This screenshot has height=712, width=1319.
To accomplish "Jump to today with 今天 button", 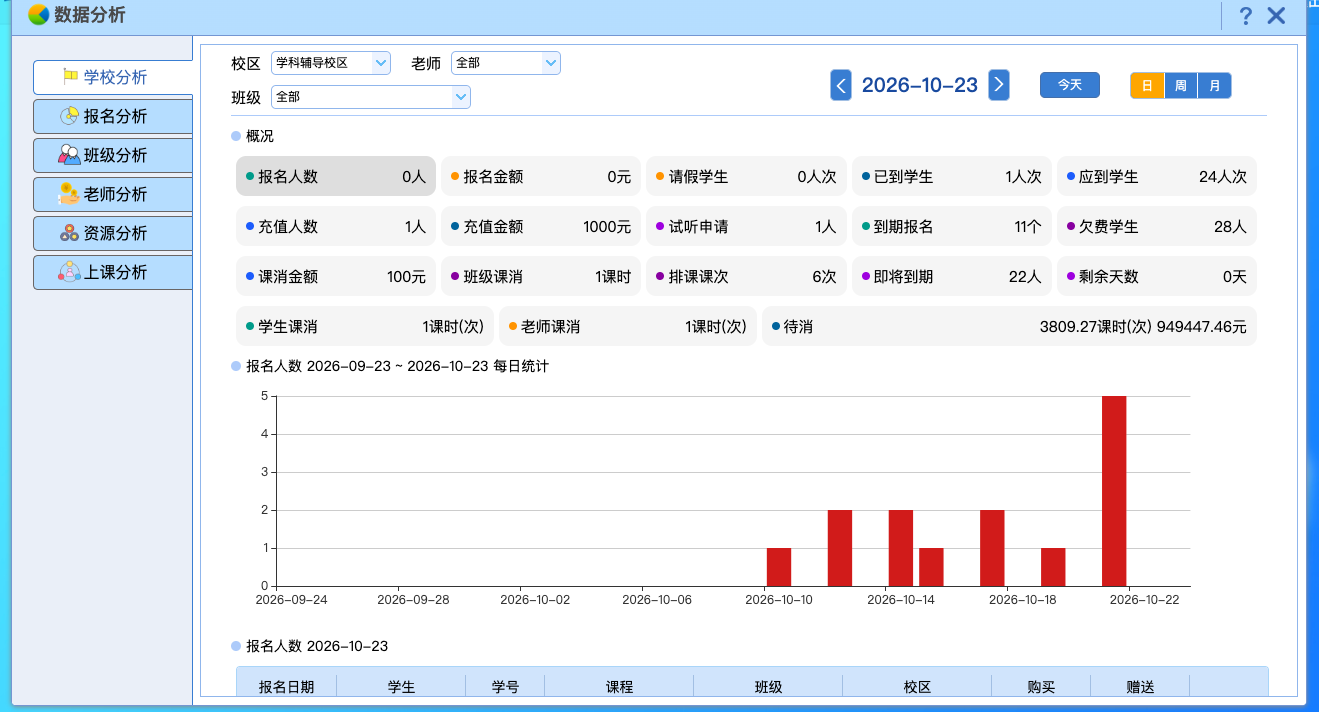I will pos(1070,85).
